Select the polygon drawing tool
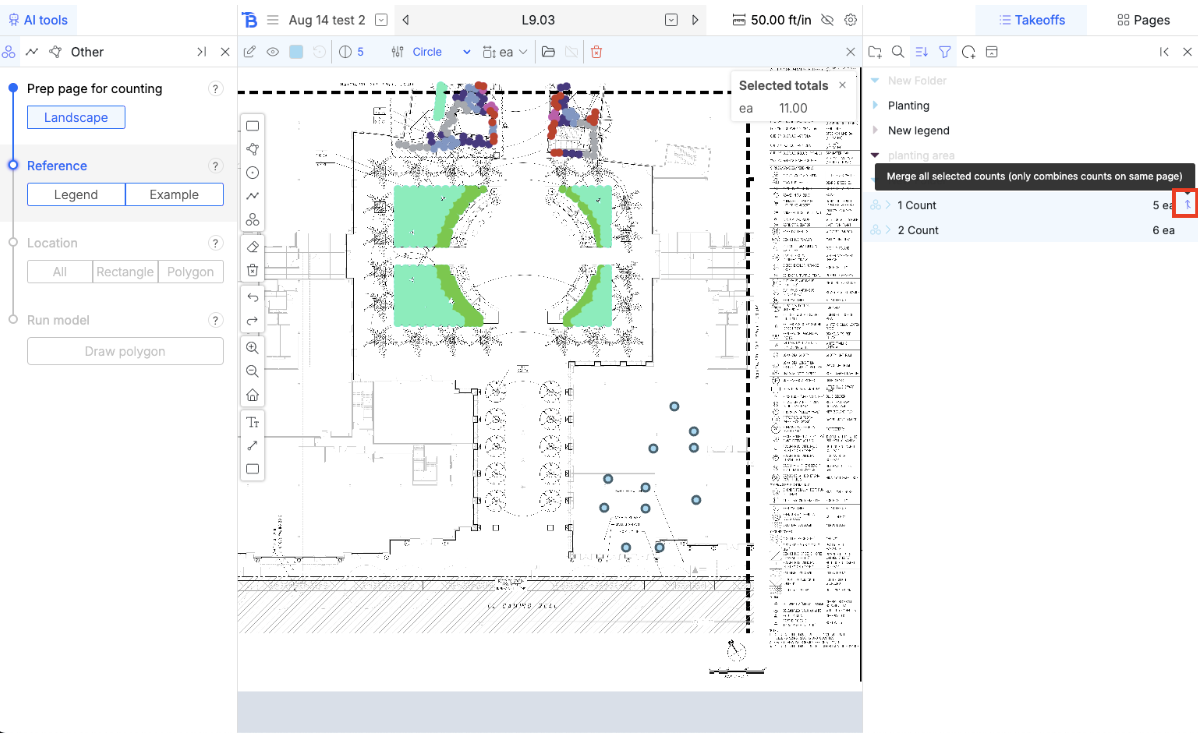 point(252,149)
